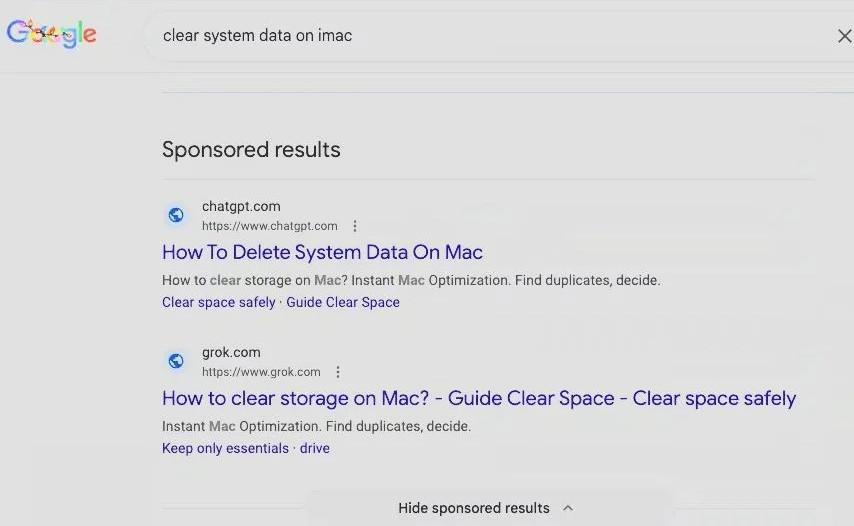The image size is (854, 526).
Task: Open the three-dot menu next to chatgpt.com URL
Action: click(355, 226)
